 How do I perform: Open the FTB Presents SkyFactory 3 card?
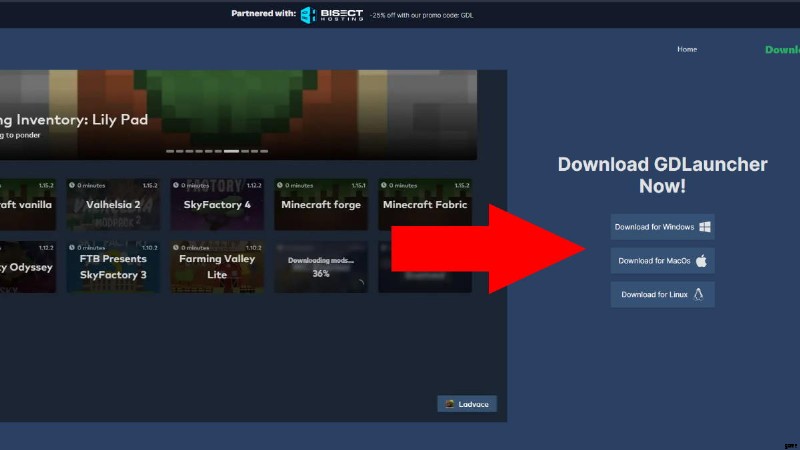[x=113, y=267]
